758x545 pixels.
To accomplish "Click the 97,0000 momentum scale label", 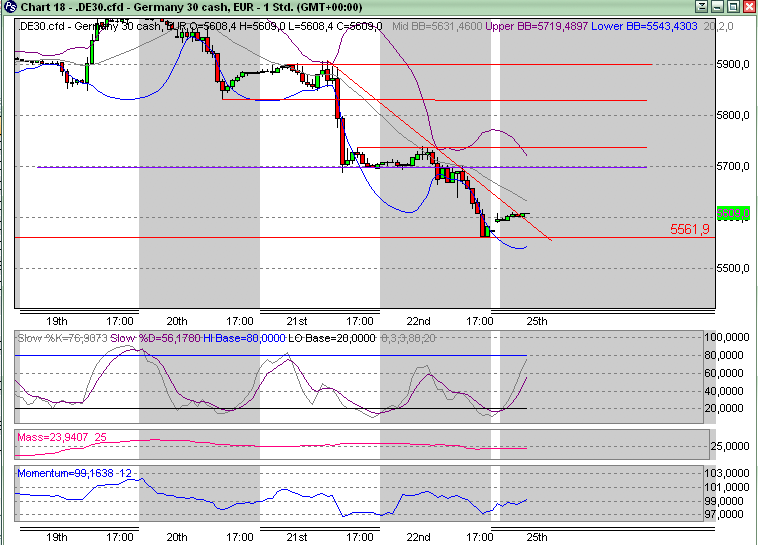I will pyautogui.click(x=724, y=515).
